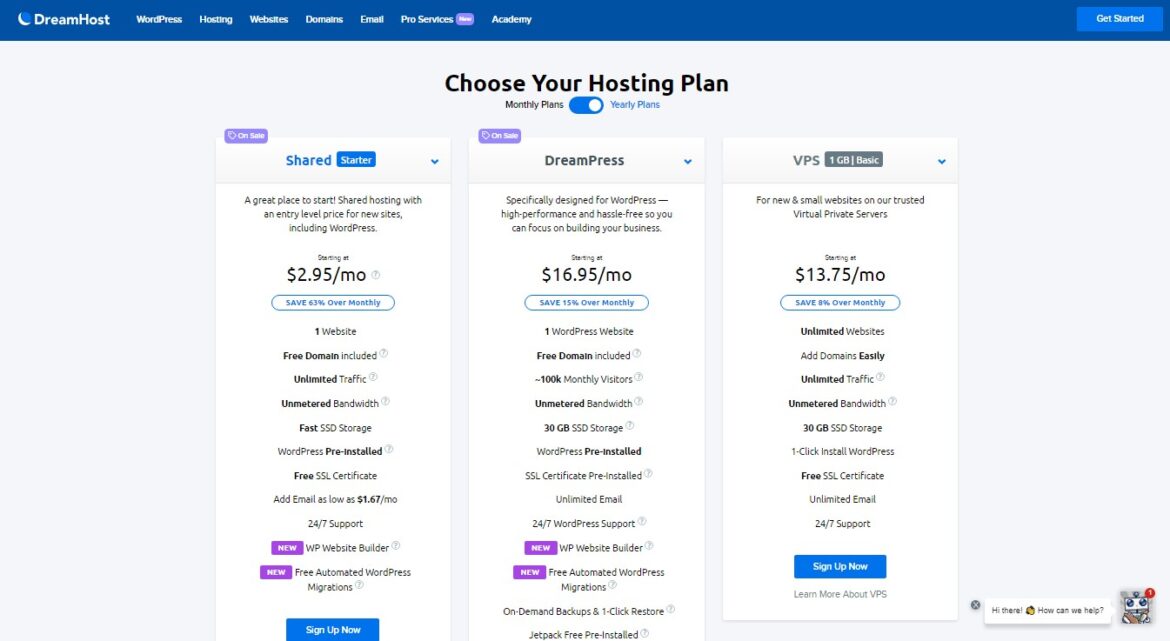Viewport: 1170px width, 641px height.
Task: Click help icon for DreamPress 30 GB SSD Storage
Action: coord(630,425)
